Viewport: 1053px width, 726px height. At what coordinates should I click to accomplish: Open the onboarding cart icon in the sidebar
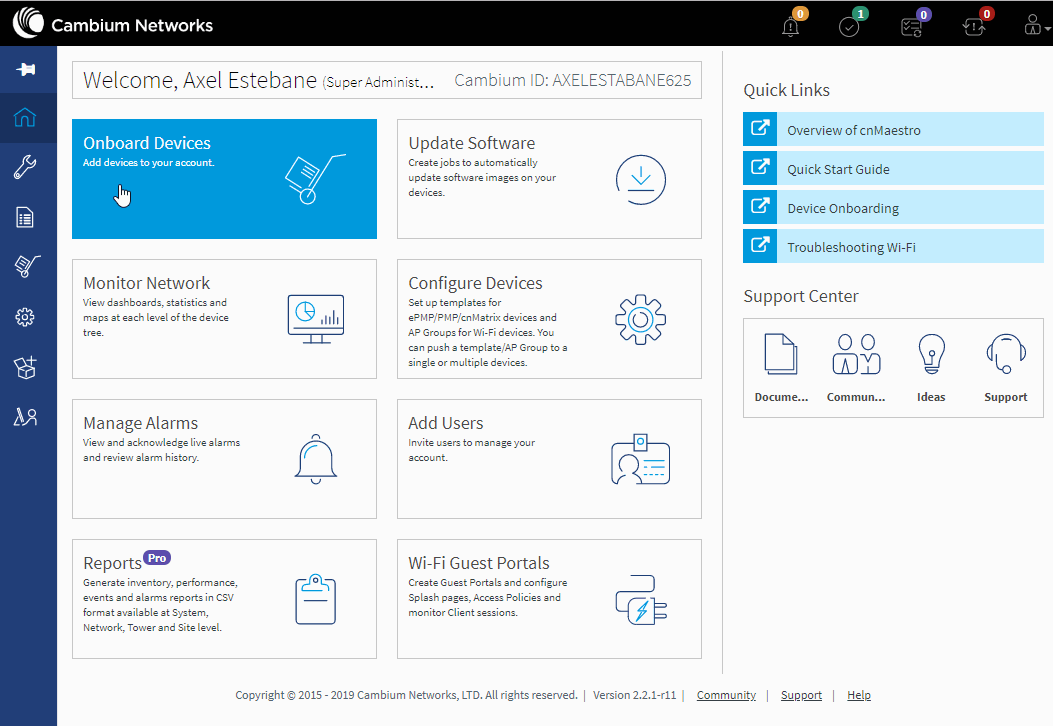27,266
